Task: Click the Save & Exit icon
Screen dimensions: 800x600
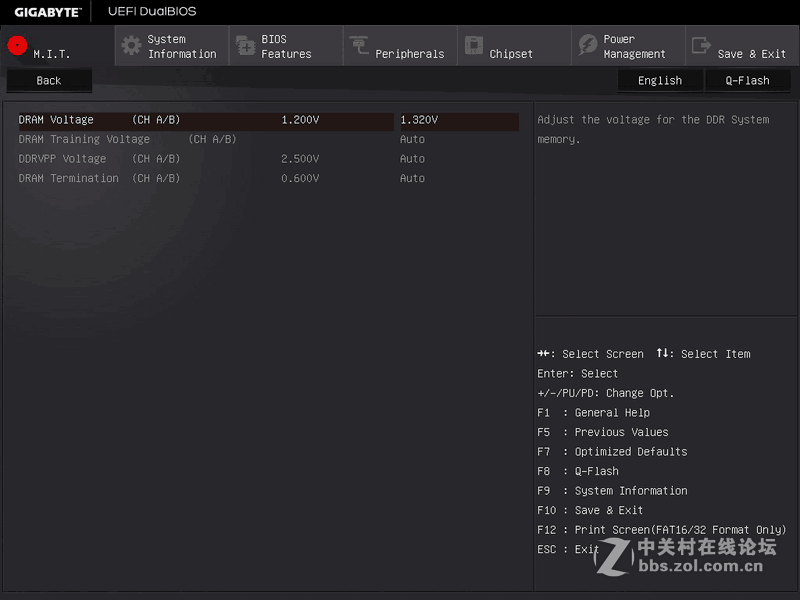Action: 700,45
